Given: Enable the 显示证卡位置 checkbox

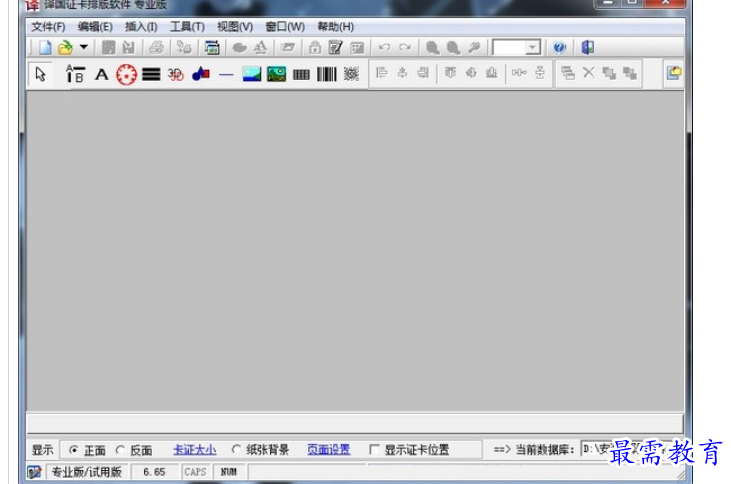Looking at the screenshot, I should pyautogui.click(x=374, y=449).
